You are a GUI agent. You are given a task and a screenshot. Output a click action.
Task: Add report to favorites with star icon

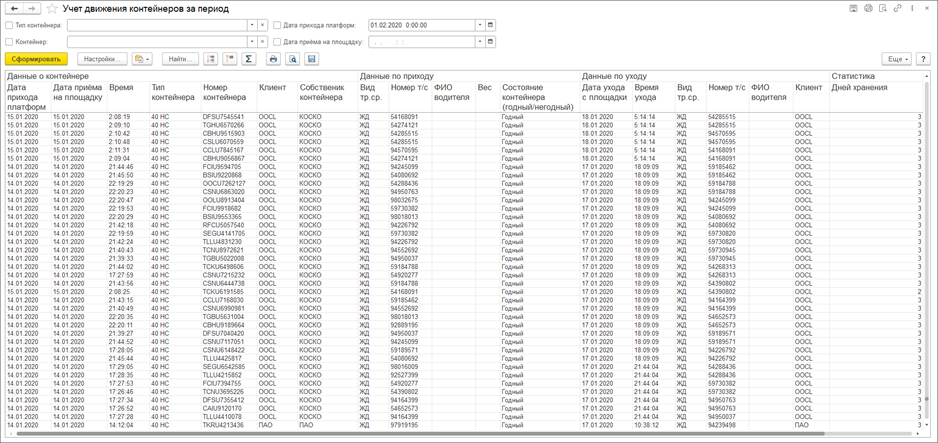[52, 8]
